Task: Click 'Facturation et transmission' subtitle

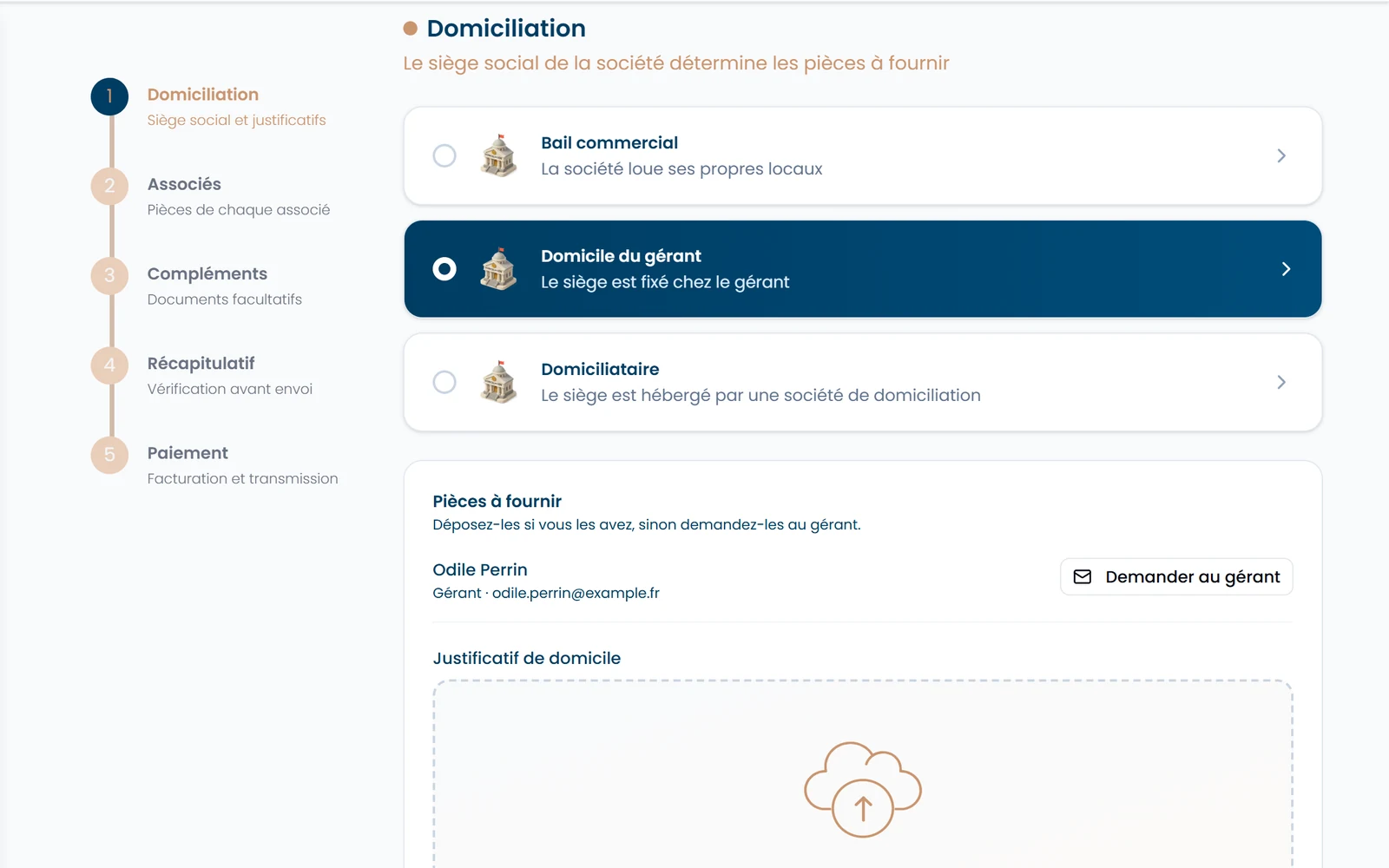Action: [x=242, y=478]
